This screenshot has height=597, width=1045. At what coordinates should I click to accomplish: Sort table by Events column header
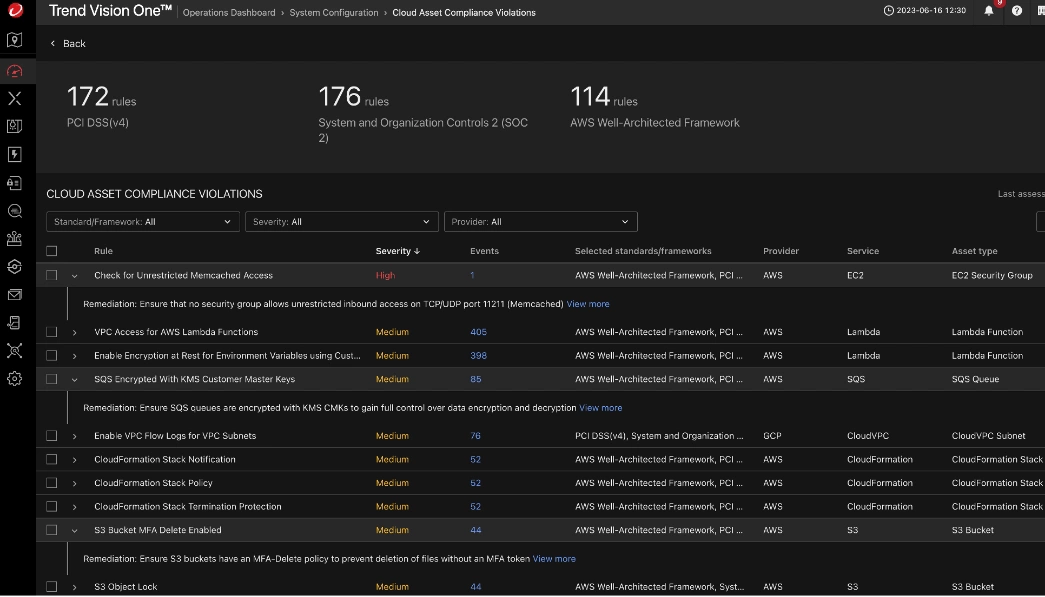(485, 251)
